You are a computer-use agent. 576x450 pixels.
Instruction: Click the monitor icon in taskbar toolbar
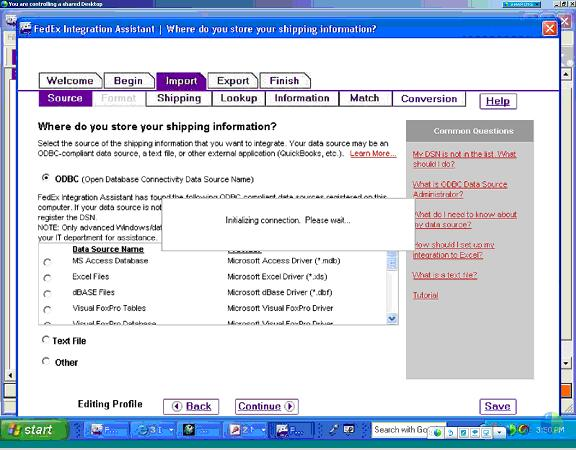point(349,429)
